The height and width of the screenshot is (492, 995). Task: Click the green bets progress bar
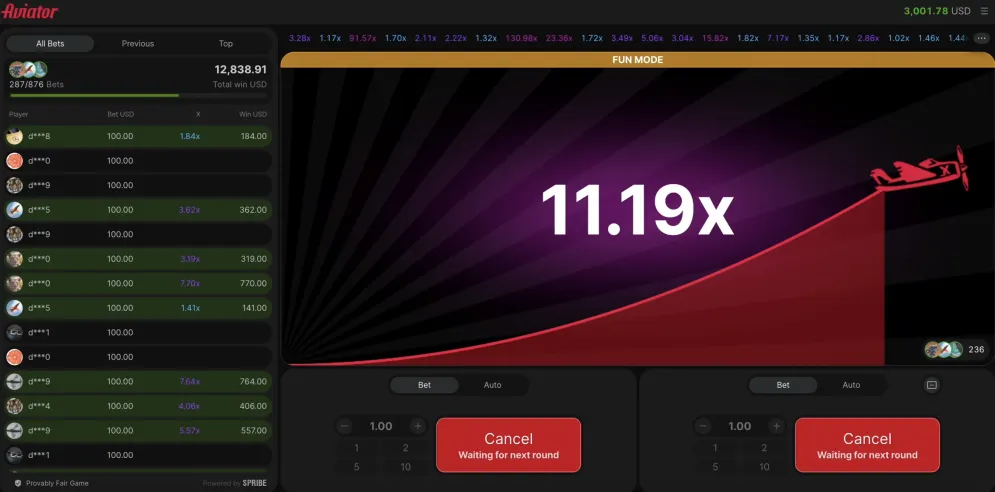coord(95,95)
